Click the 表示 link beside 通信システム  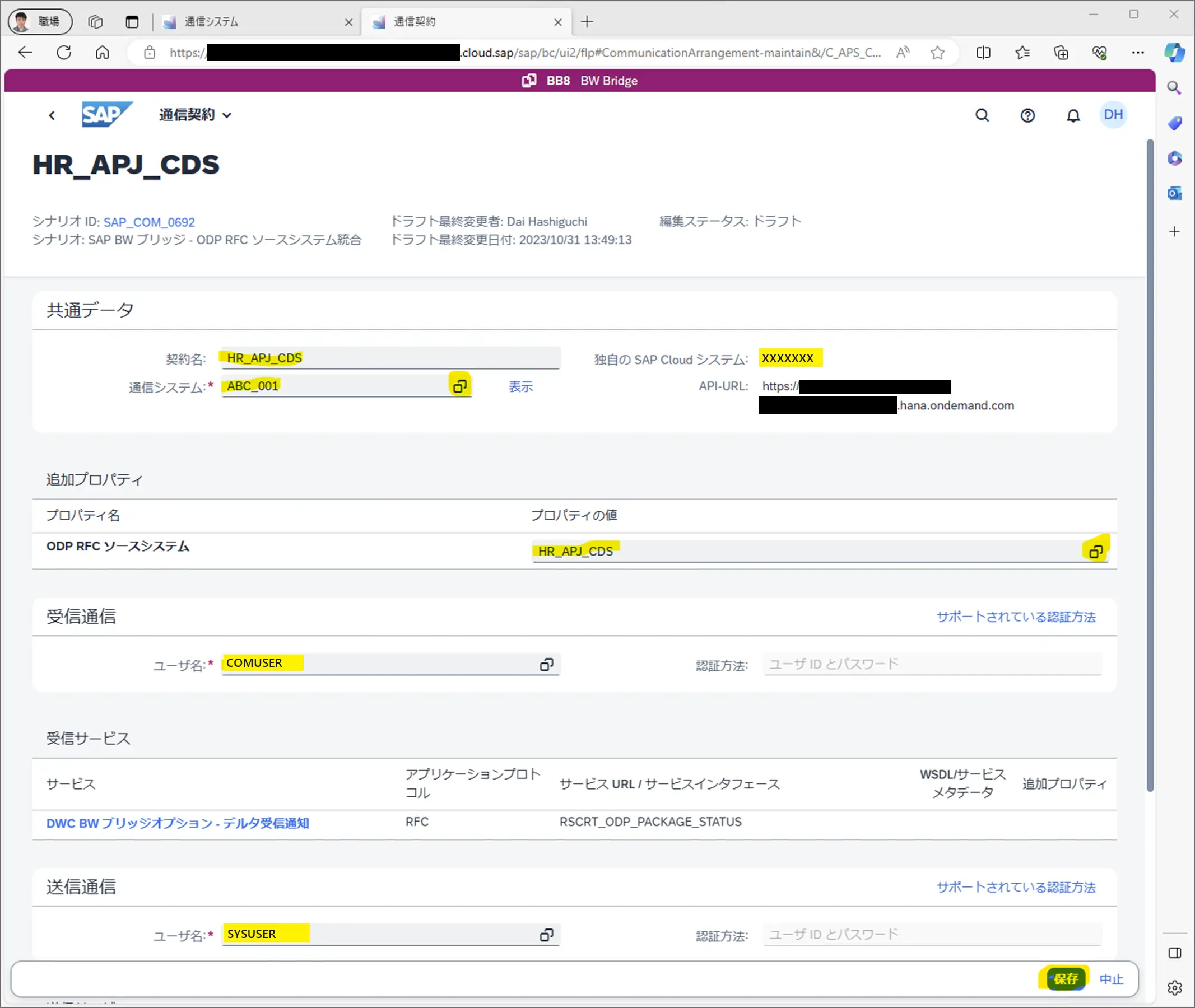coord(520,387)
